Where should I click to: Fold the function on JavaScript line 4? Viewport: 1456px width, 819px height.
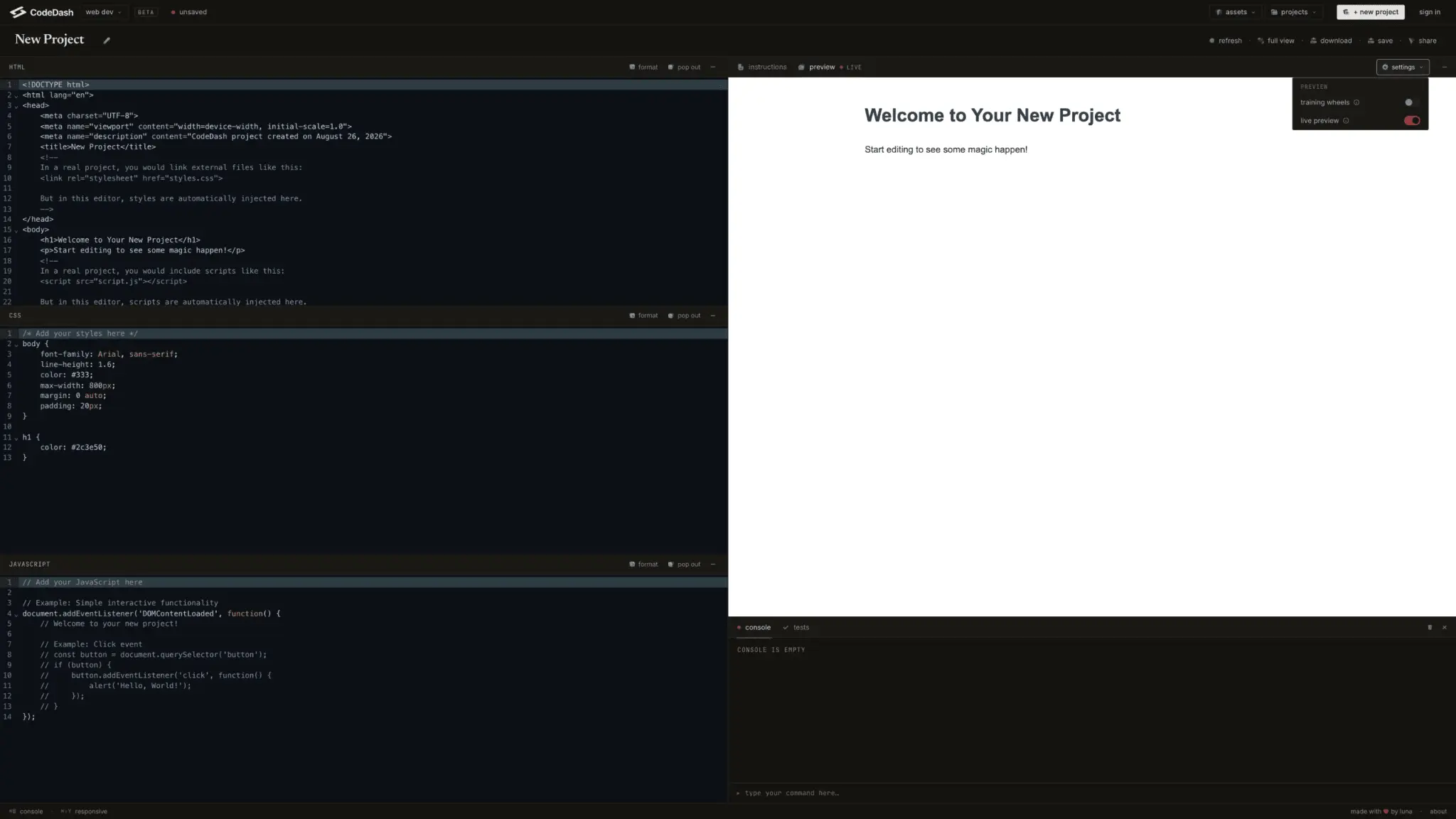[x=16, y=614]
